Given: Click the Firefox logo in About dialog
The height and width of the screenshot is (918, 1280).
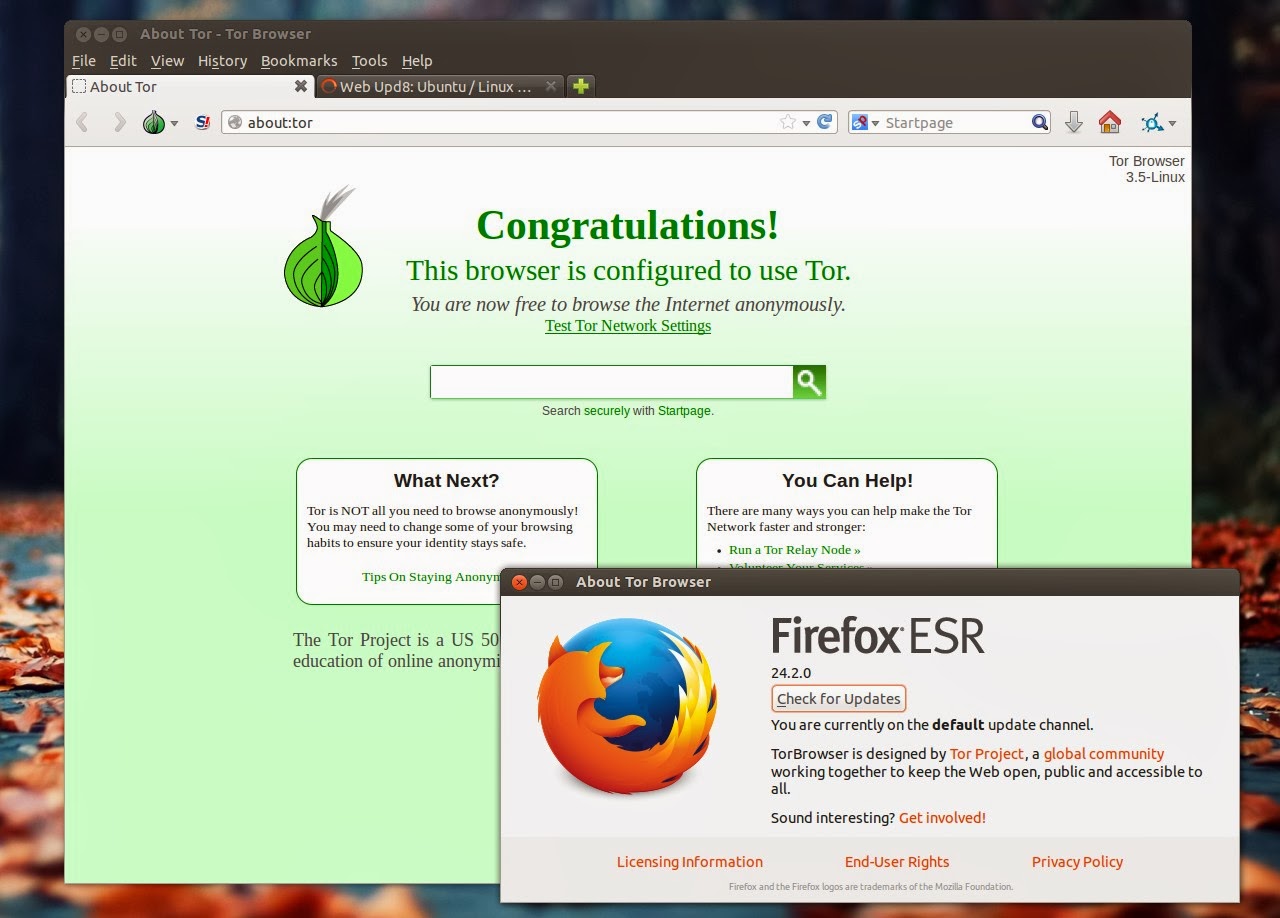Looking at the screenshot, I should click(628, 706).
